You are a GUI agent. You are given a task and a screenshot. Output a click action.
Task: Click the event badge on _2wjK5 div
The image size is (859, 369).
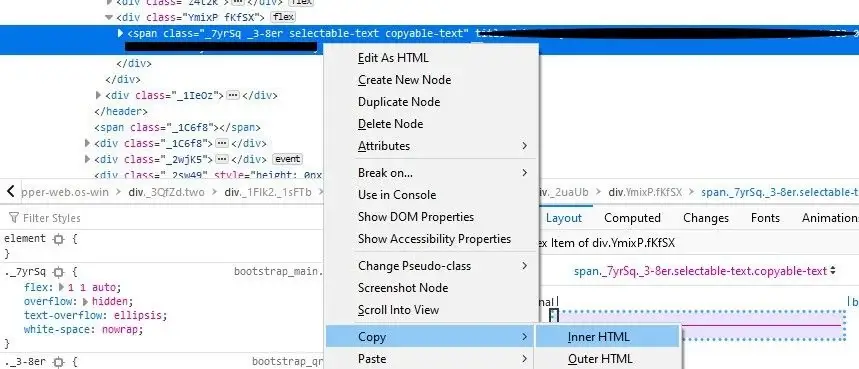coord(287,159)
